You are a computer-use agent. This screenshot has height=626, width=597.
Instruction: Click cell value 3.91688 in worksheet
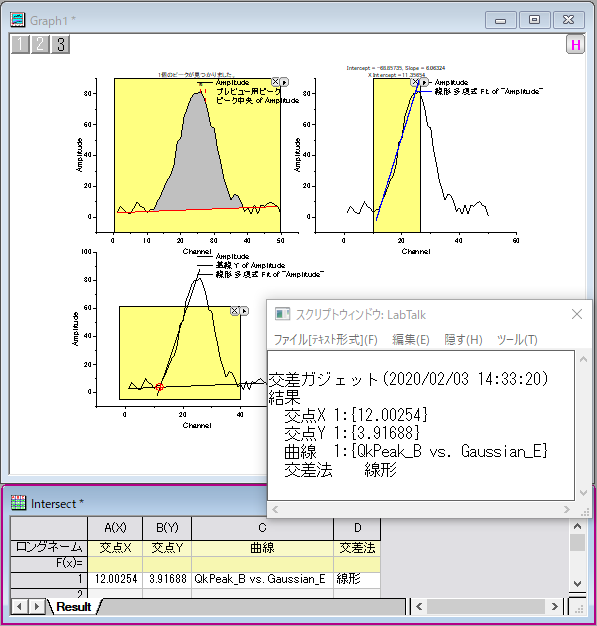point(167,579)
